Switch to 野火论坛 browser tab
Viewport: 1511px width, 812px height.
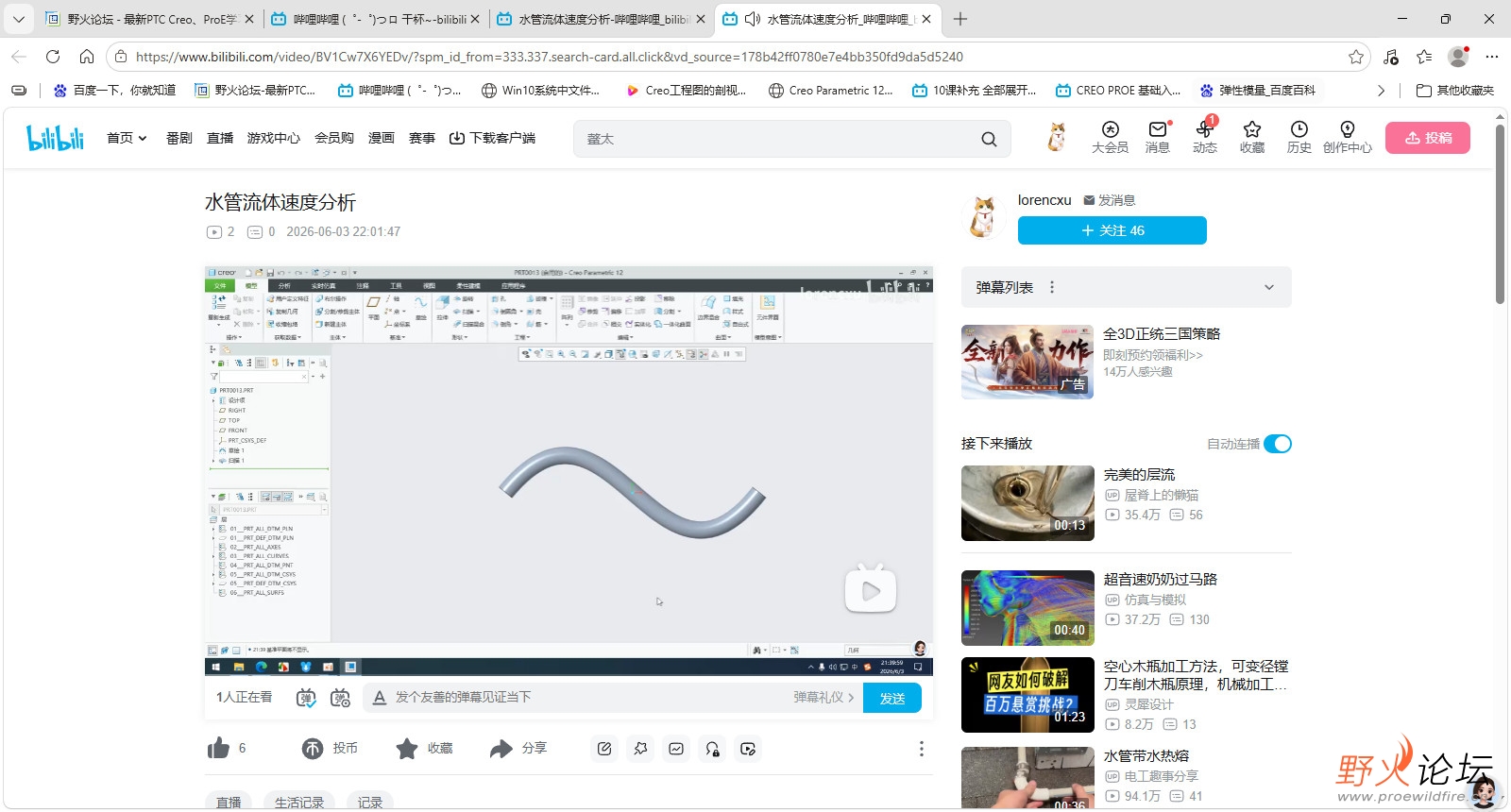tap(148, 19)
